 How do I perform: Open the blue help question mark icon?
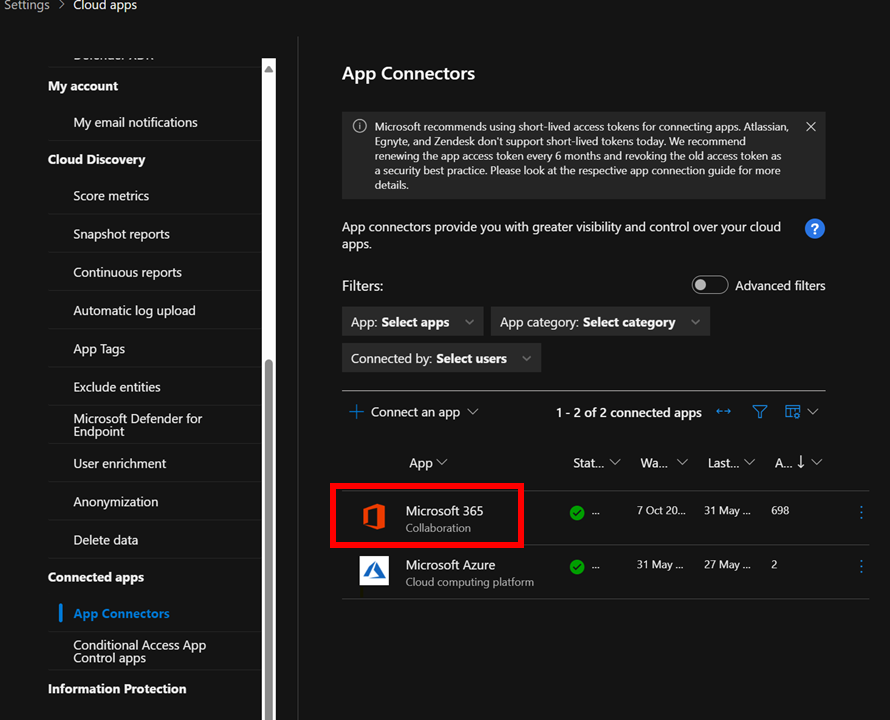click(815, 228)
